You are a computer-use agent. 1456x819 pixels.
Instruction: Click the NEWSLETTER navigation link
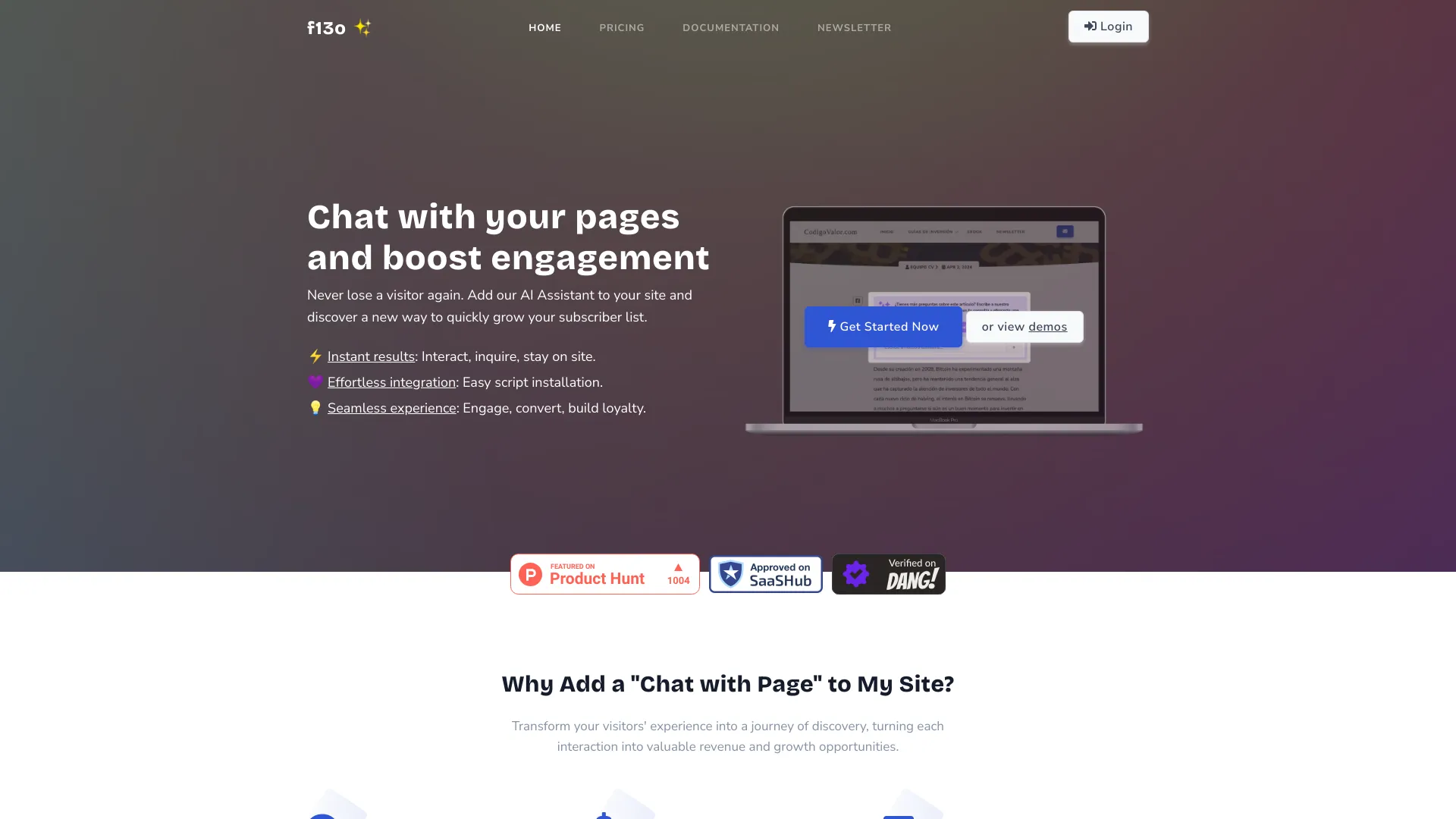854,27
